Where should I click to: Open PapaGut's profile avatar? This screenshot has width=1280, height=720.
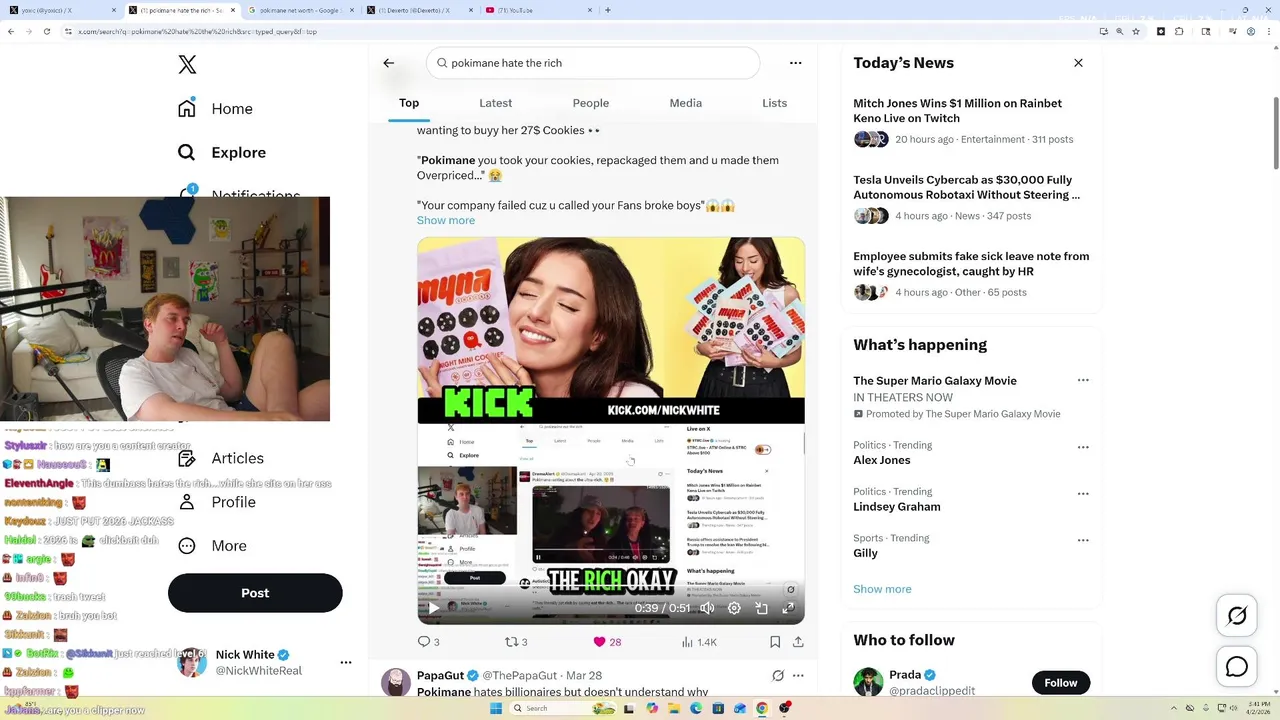point(396,682)
